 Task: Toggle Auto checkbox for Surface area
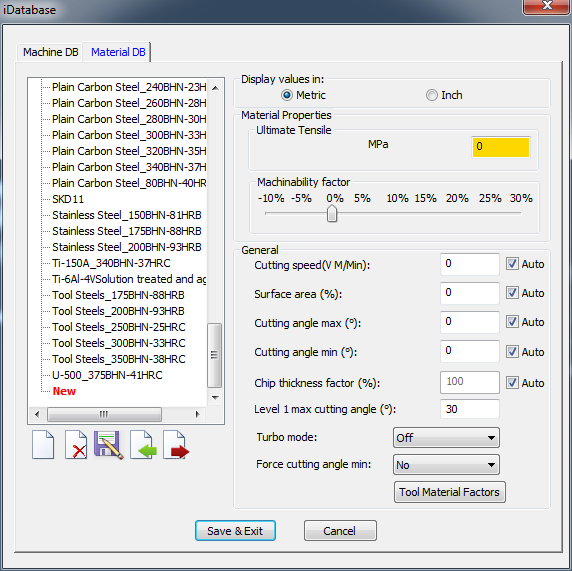[x=512, y=293]
